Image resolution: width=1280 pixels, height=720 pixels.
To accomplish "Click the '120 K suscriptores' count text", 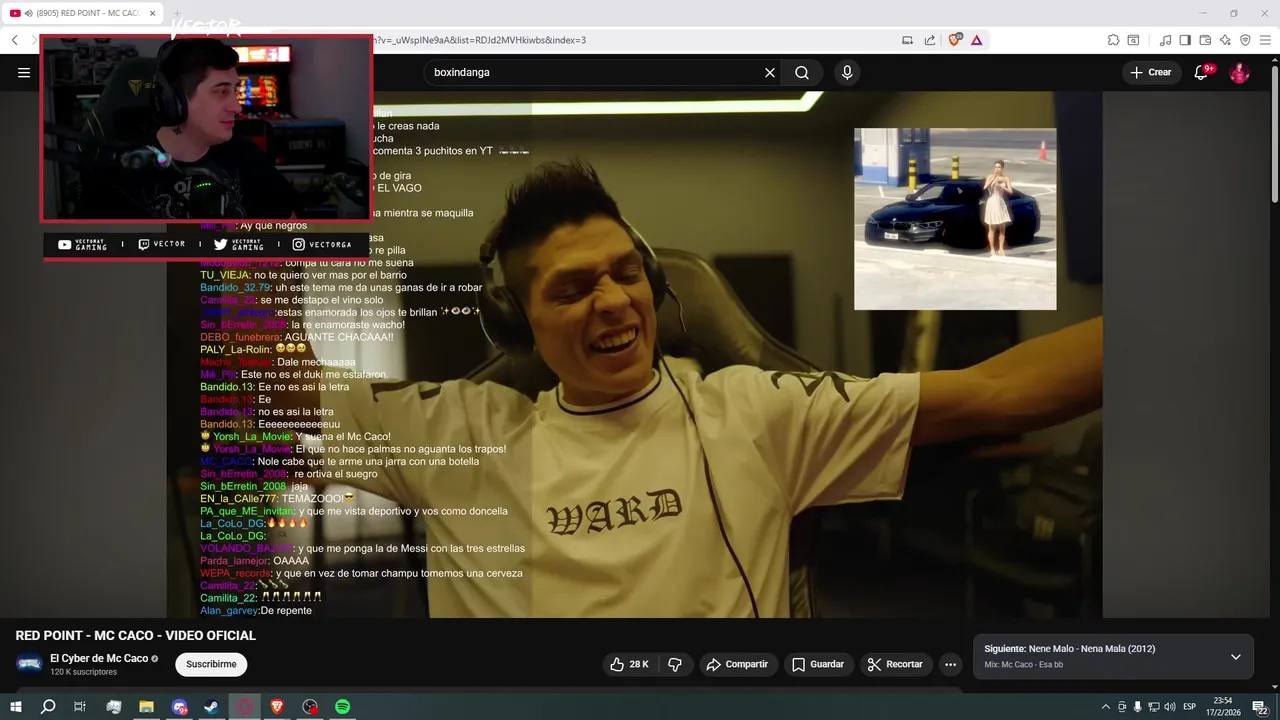I will pyautogui.click(x=83, y=672).
